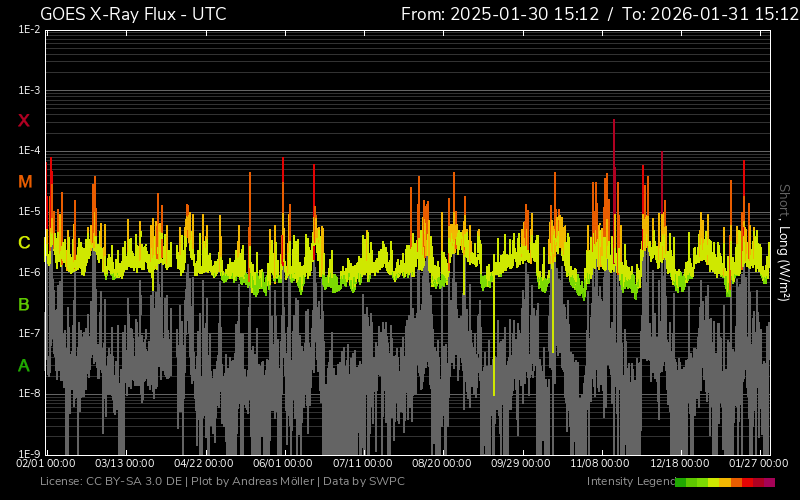Viewport: 800px width, 500px height.
Task: Select the green B flare class label
Action: click(24, 304)
